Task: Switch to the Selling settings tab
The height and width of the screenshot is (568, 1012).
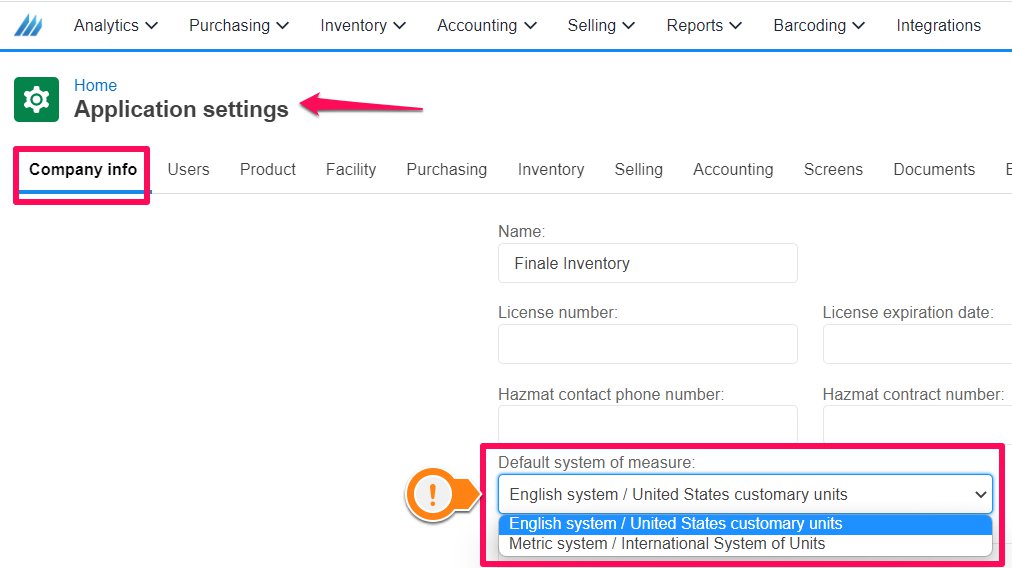Action: (638, 170)
